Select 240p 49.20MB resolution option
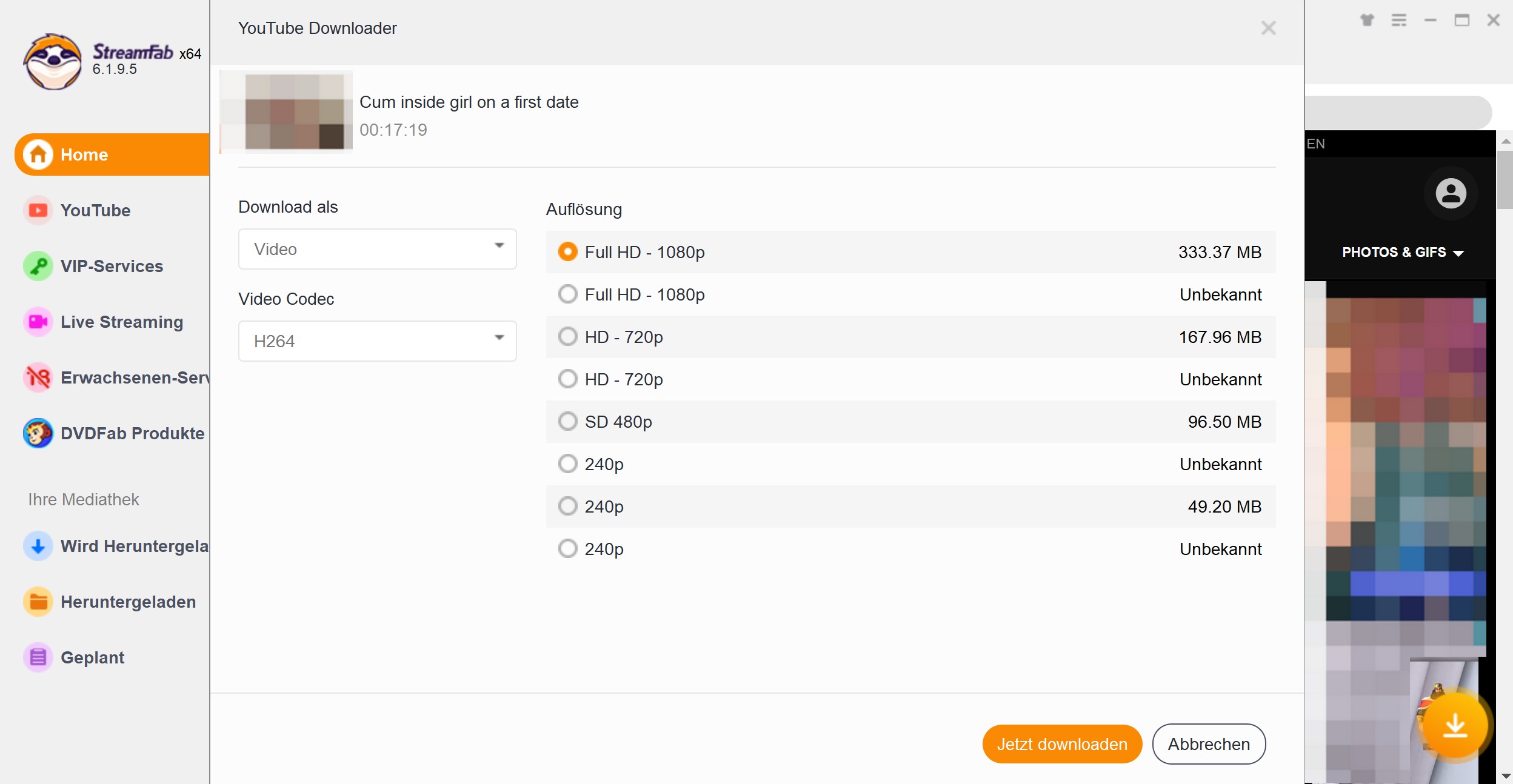Image resolution: width=1513 pixels, height=784 pixels. 567,506
